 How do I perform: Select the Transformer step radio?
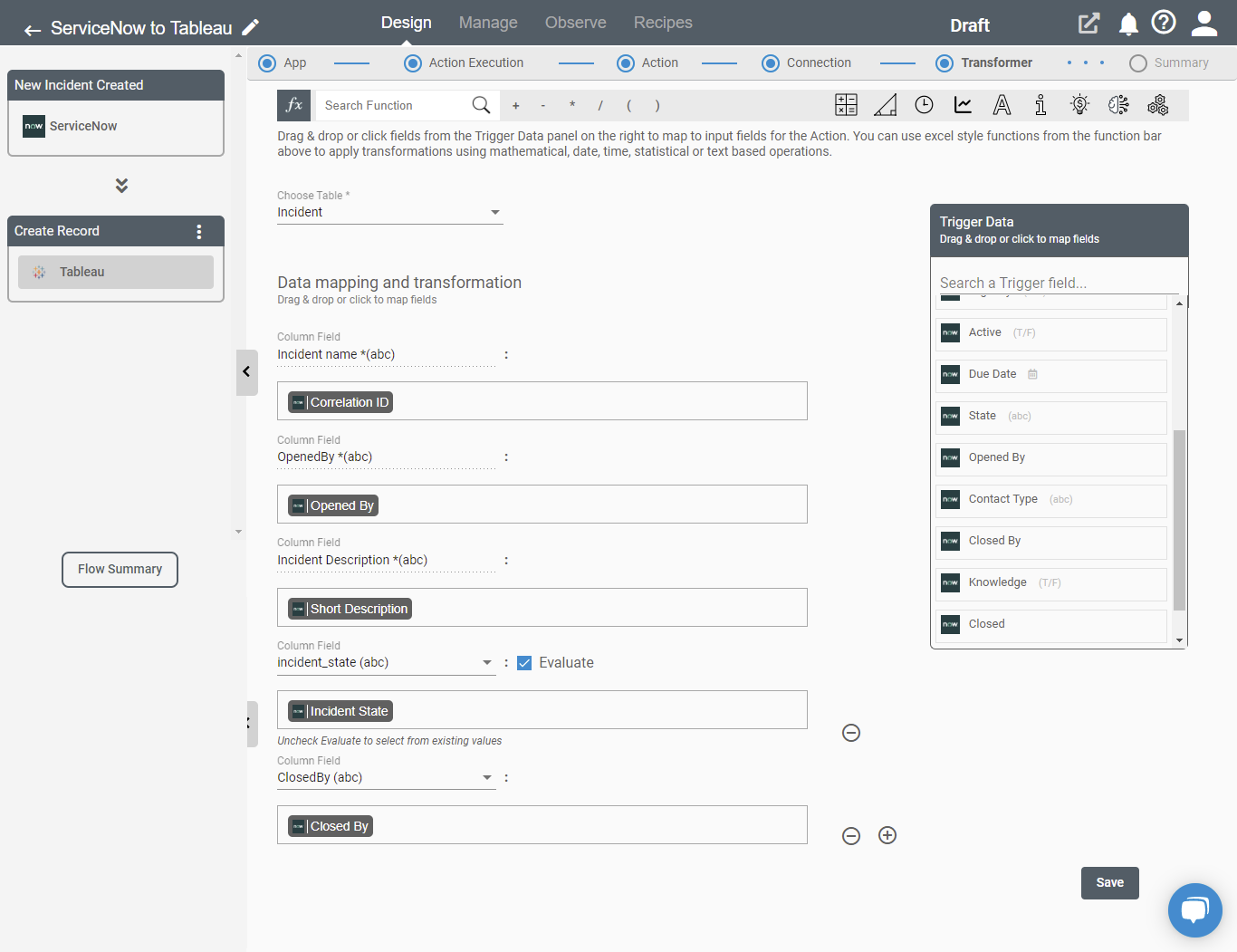(x=945, y=63)
